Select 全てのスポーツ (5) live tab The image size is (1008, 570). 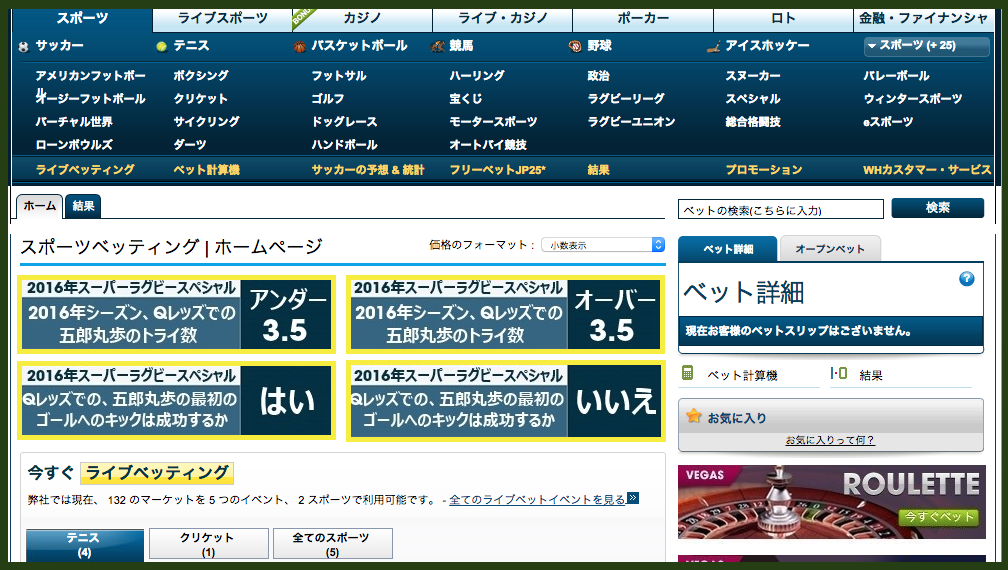[332, 544]
